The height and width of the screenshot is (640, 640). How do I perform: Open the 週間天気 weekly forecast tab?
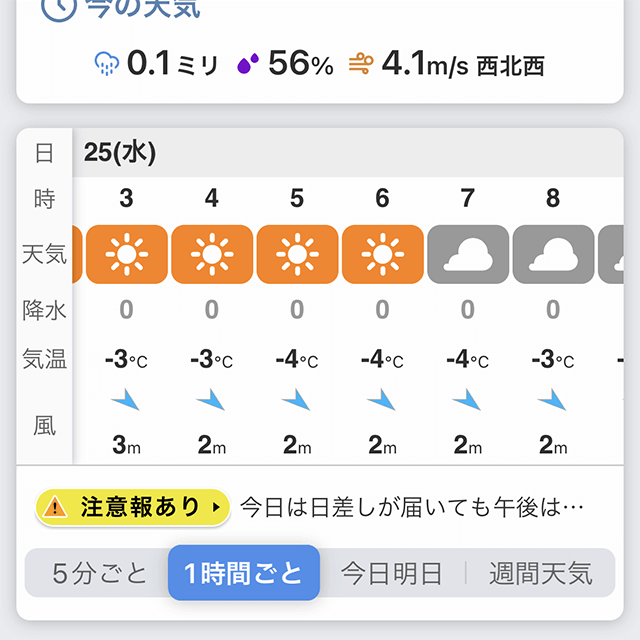(541, 573)
